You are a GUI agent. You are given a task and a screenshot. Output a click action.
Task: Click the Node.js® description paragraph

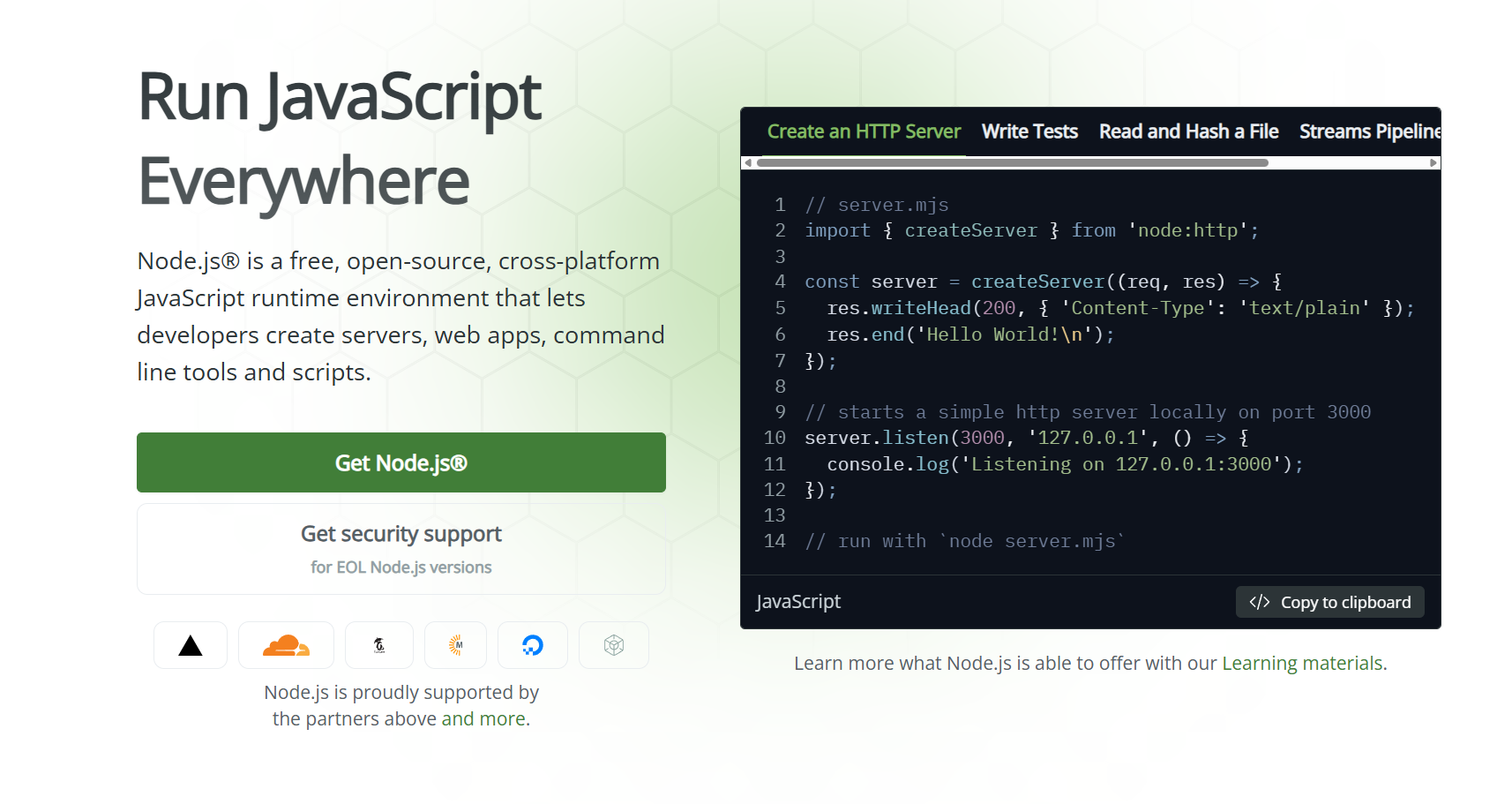tap(401, 317)
